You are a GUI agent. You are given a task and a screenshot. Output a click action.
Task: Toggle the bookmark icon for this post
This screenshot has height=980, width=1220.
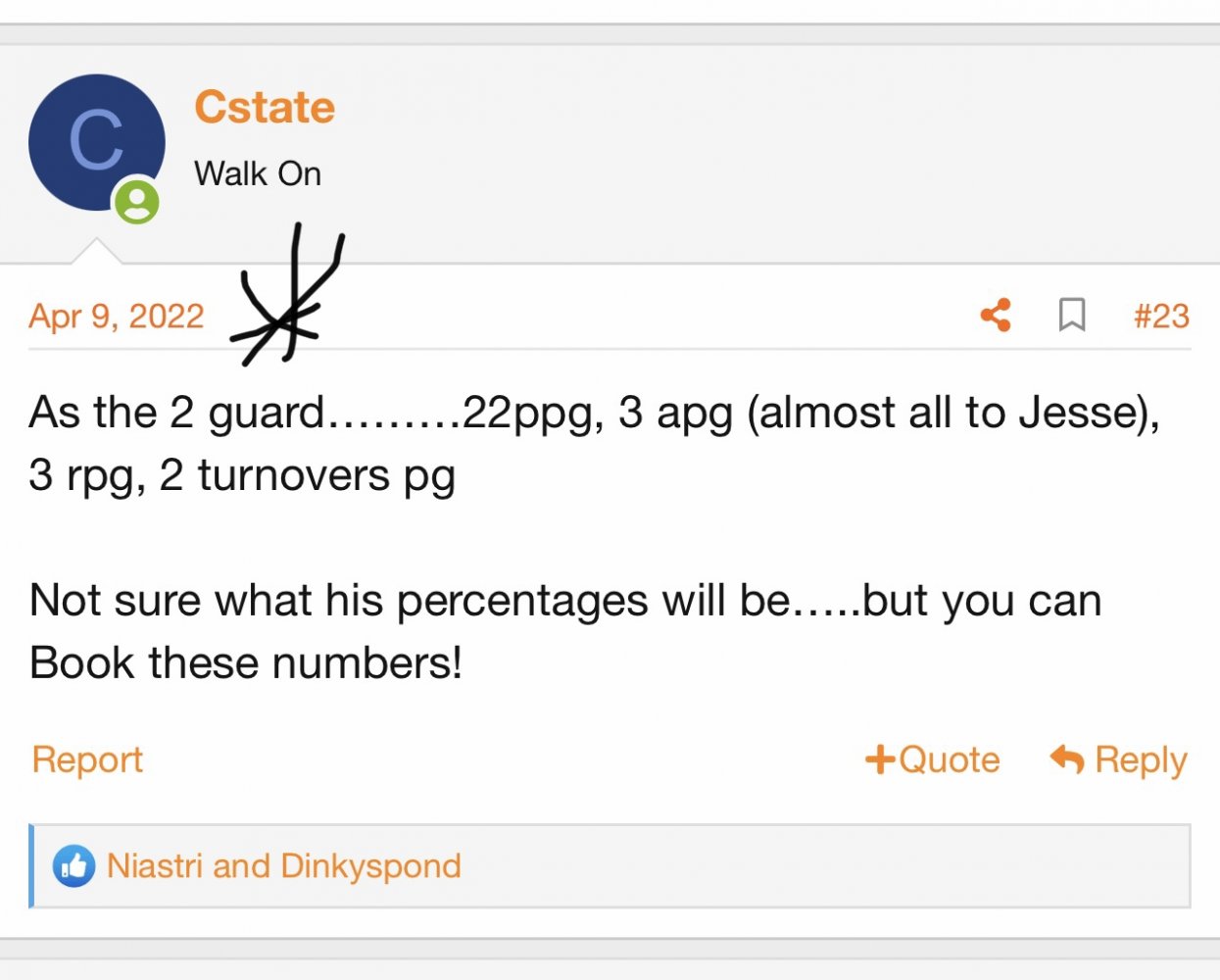[1072, 316]
